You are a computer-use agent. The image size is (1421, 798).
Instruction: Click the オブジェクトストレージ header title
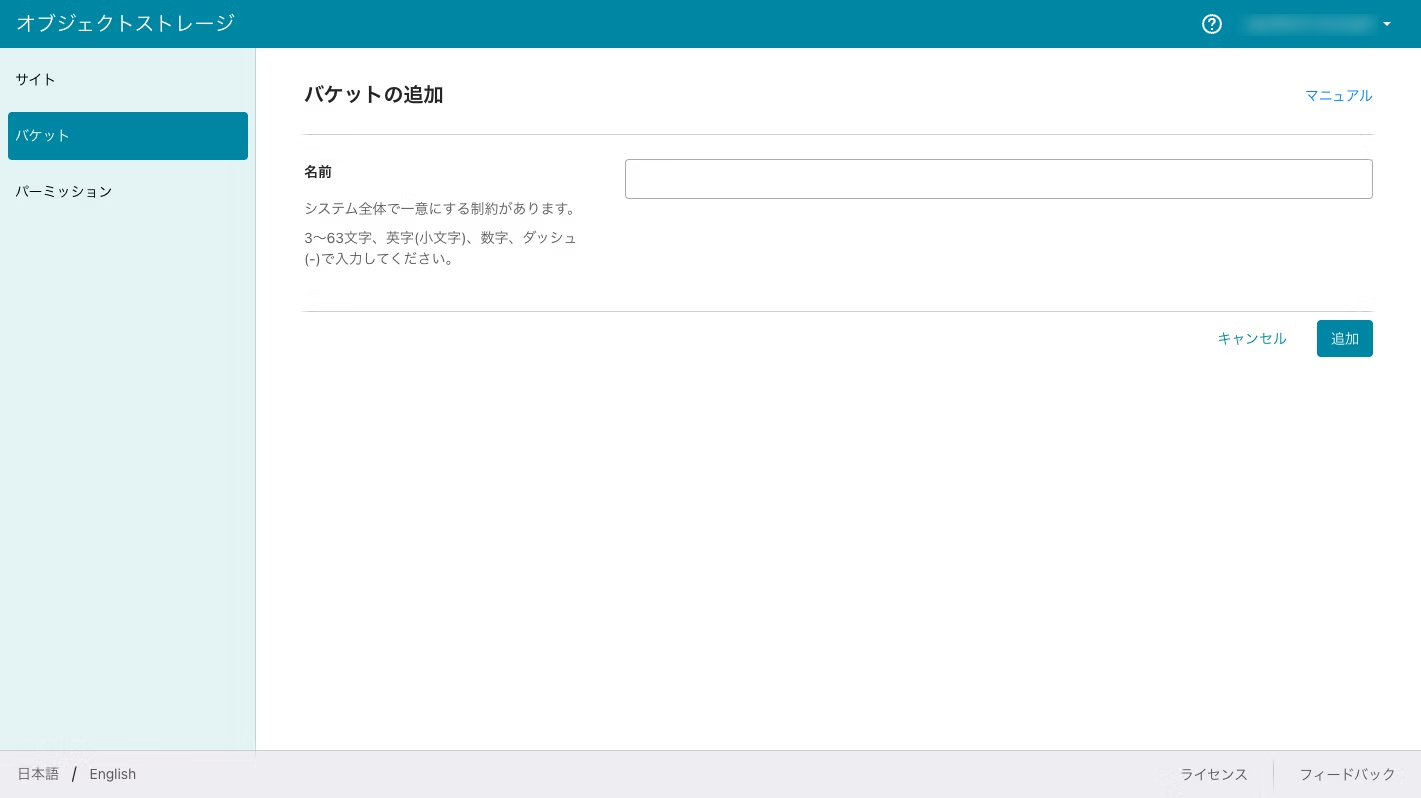(x=125, y=23)
